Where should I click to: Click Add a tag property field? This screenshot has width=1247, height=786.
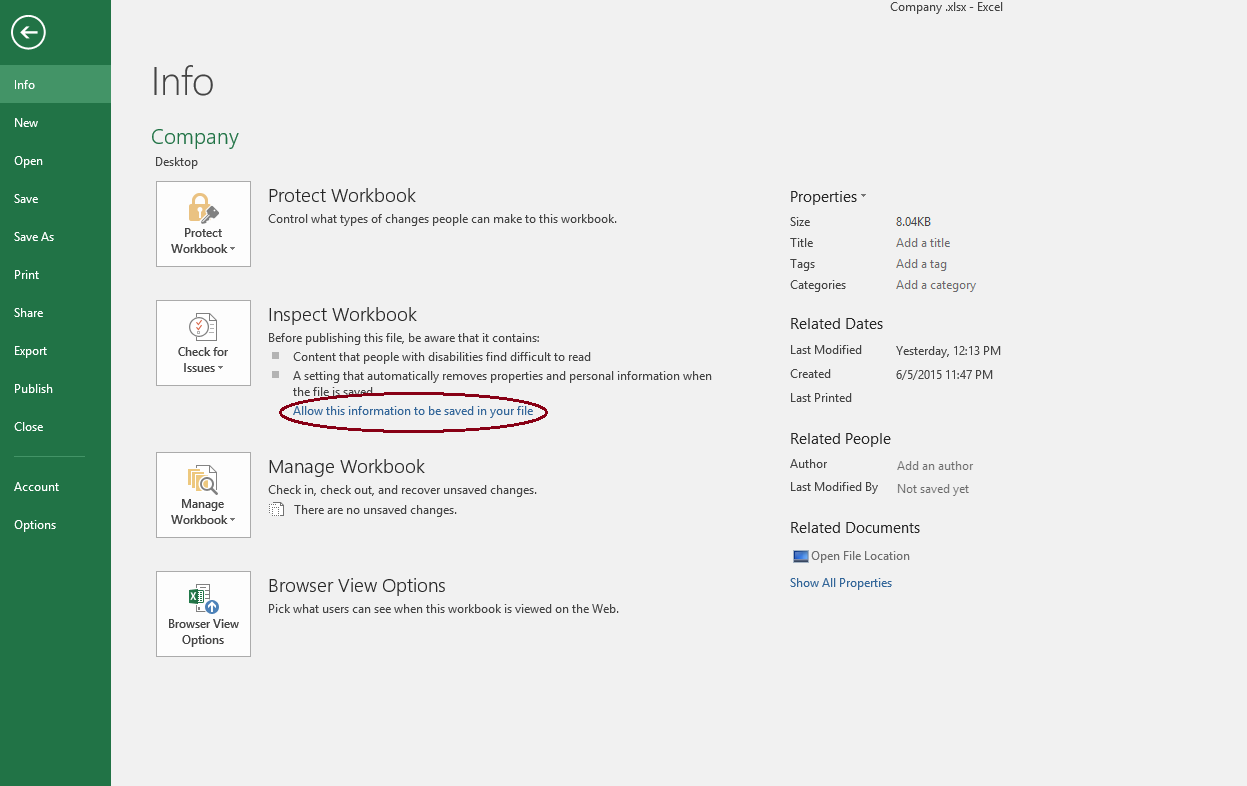tap(920, 263)
